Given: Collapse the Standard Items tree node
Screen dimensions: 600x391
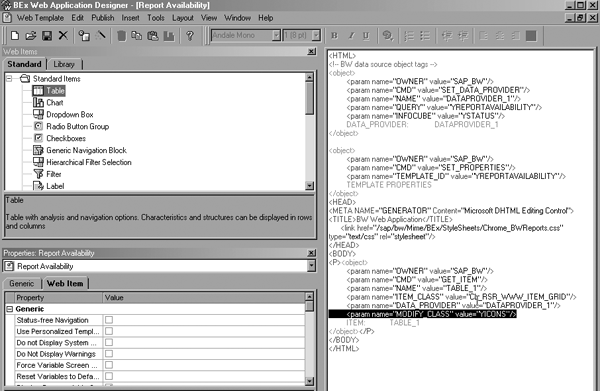Looking at the screenshot, I should [9, 78].
